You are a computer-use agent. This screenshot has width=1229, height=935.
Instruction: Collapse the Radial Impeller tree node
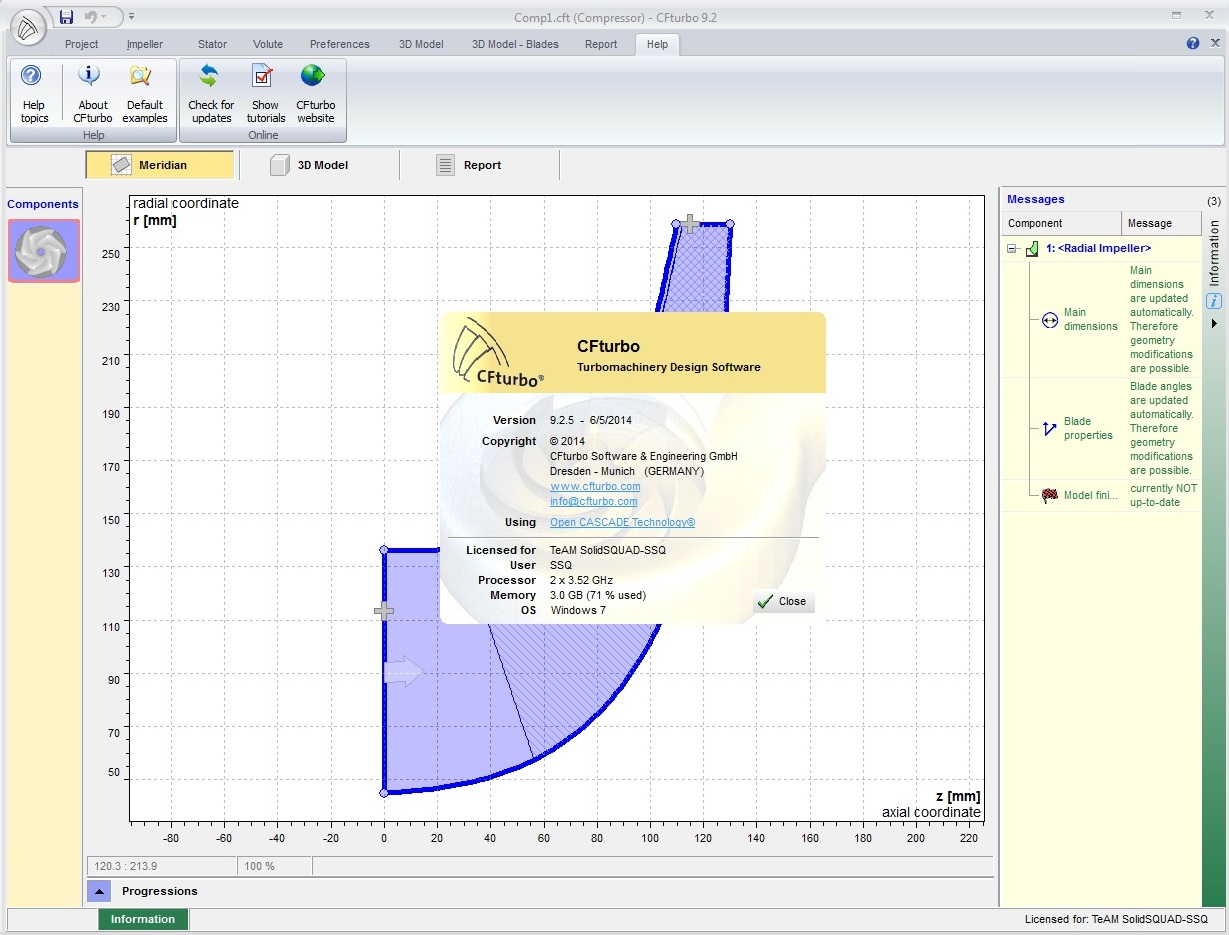1012,249
